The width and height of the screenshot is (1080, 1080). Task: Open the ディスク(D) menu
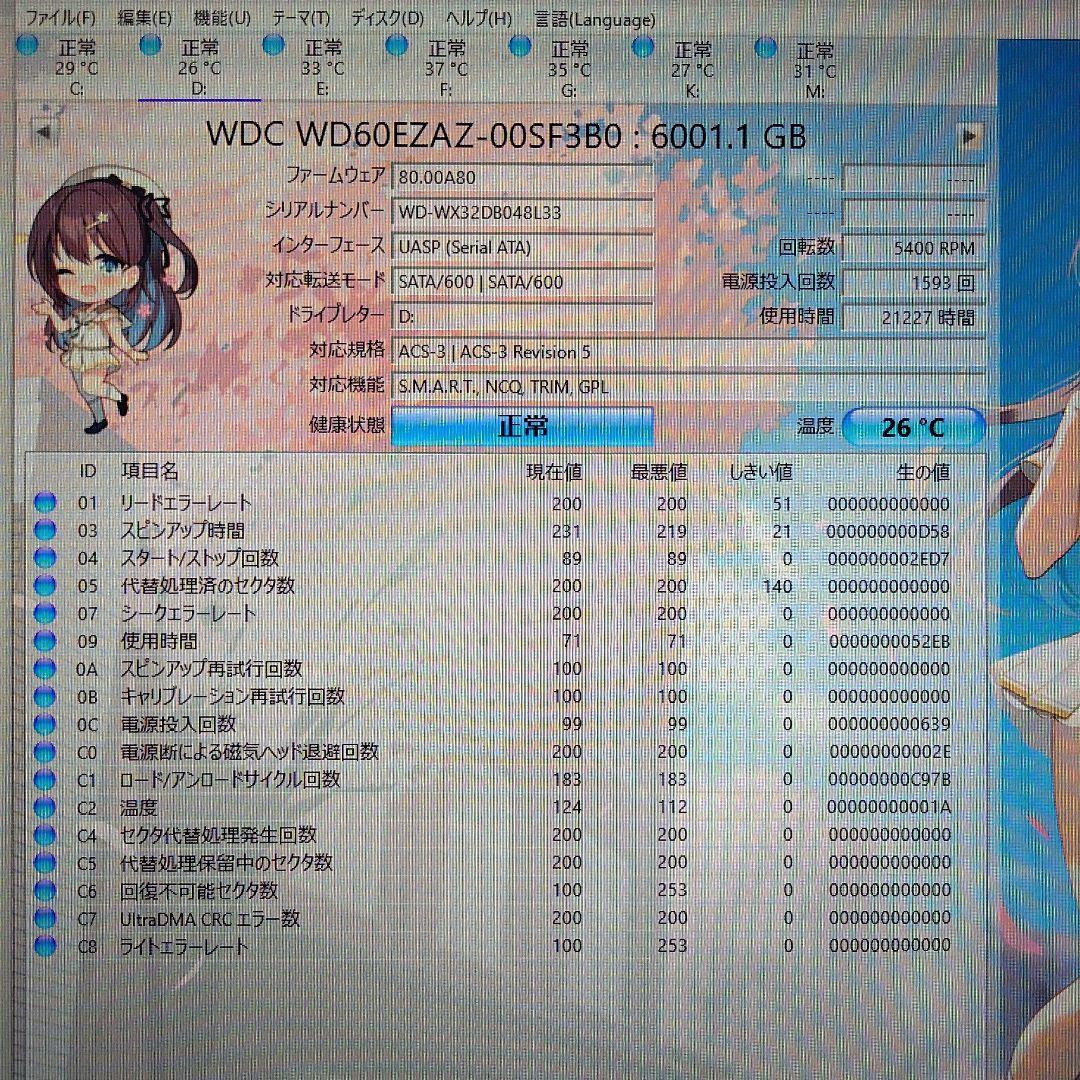387,17
